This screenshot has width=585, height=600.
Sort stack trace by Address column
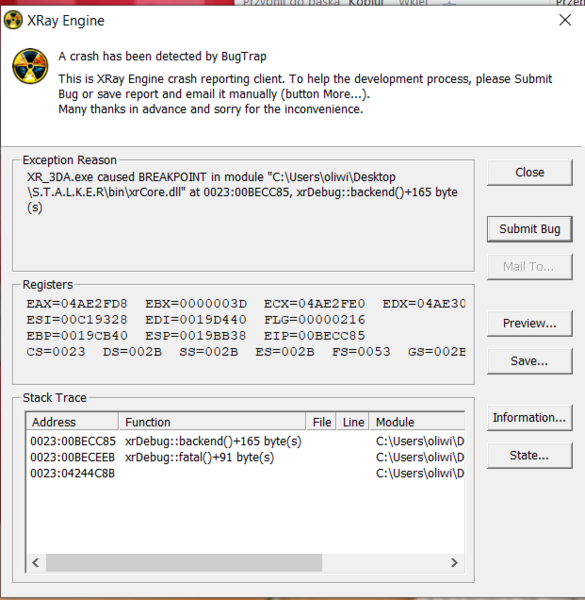pyautogui.click(x=72, y=422)
